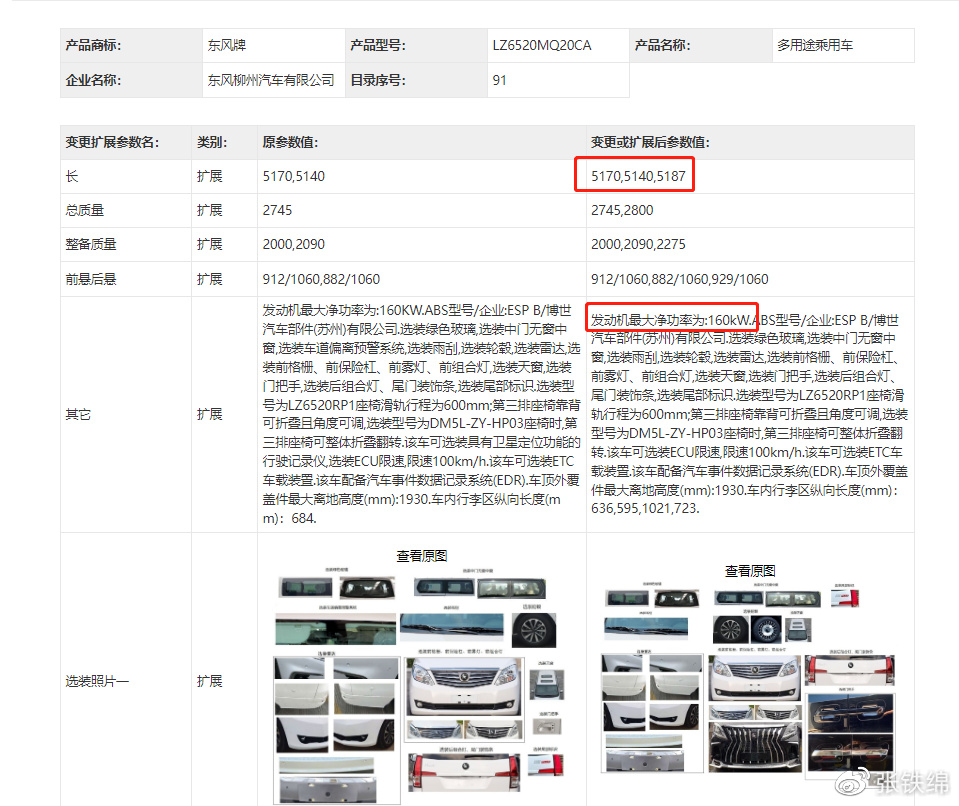Click the 变更或扩展后参数值 column header
This screenshot has height=806, width=959.
tap(750, 142)
